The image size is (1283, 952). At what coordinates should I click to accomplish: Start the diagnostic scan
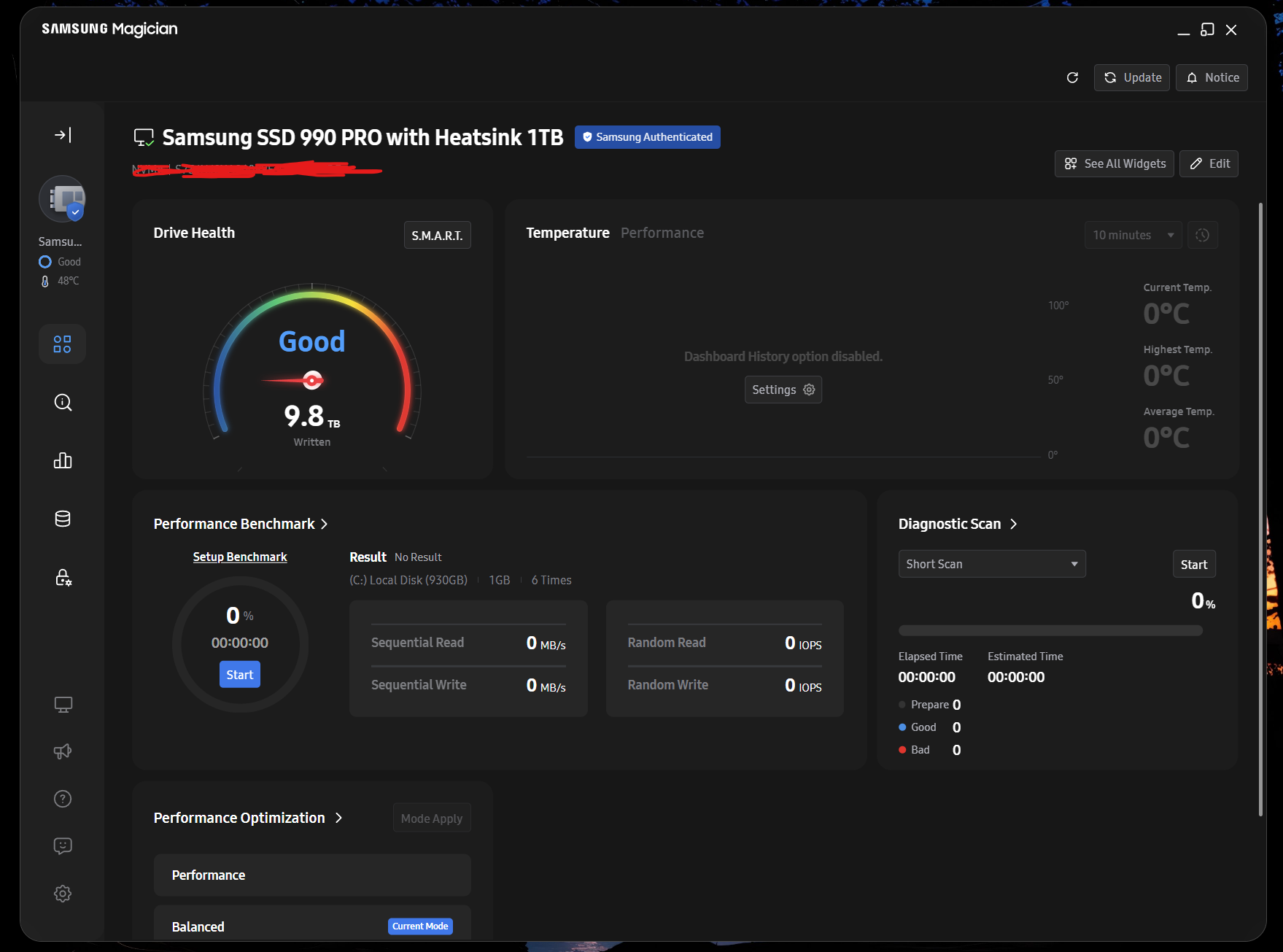[1194, 565]
